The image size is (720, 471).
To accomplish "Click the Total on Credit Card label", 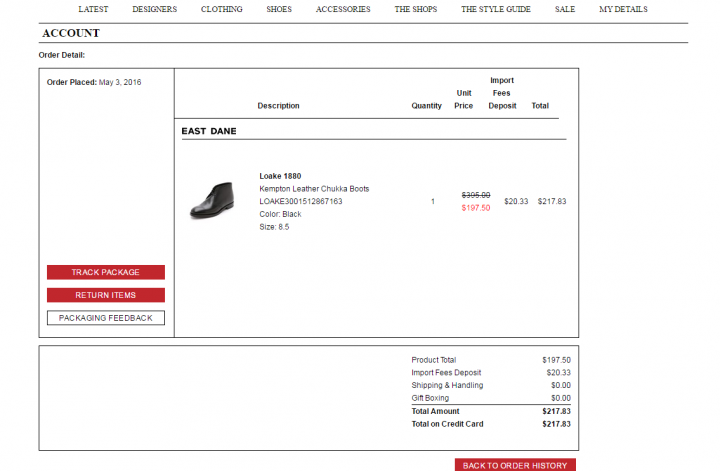I will 447,424.
